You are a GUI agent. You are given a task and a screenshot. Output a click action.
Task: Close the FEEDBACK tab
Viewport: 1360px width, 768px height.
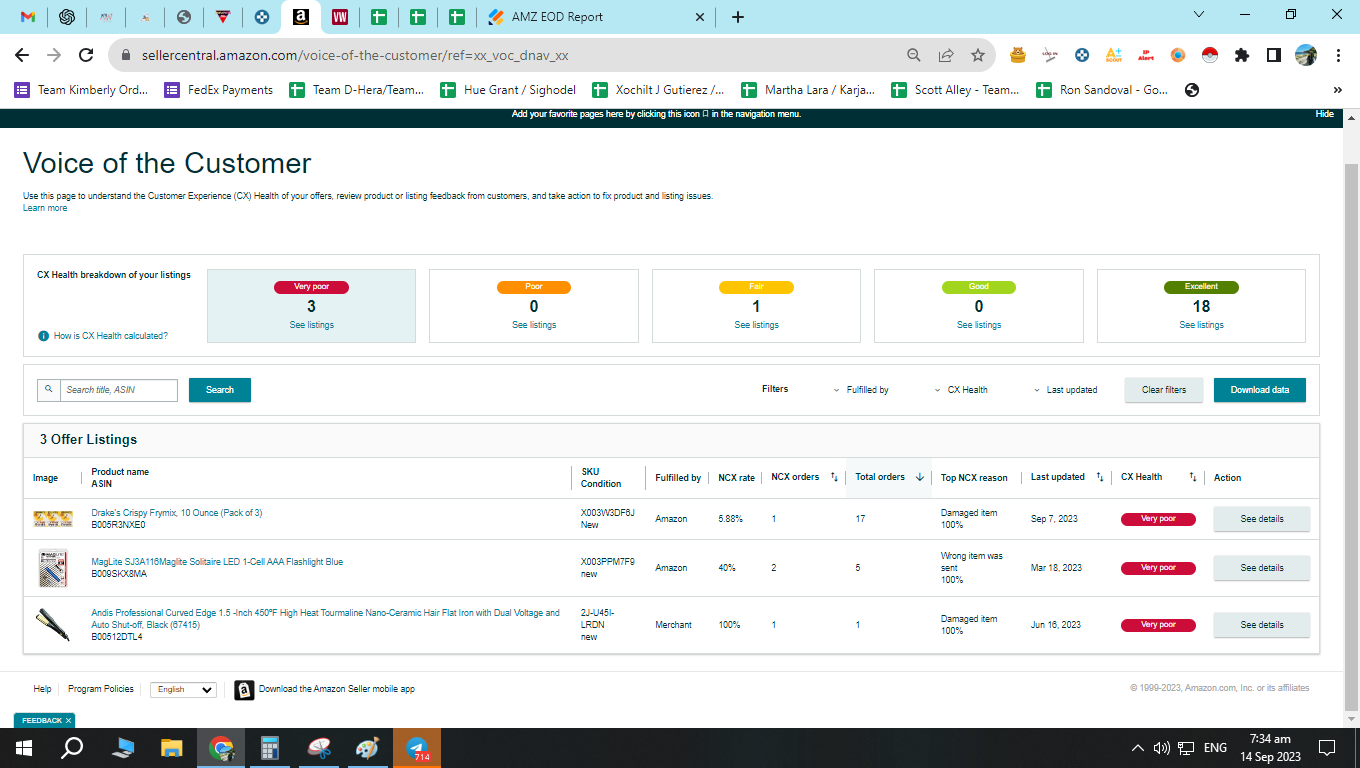pos(68,720)
